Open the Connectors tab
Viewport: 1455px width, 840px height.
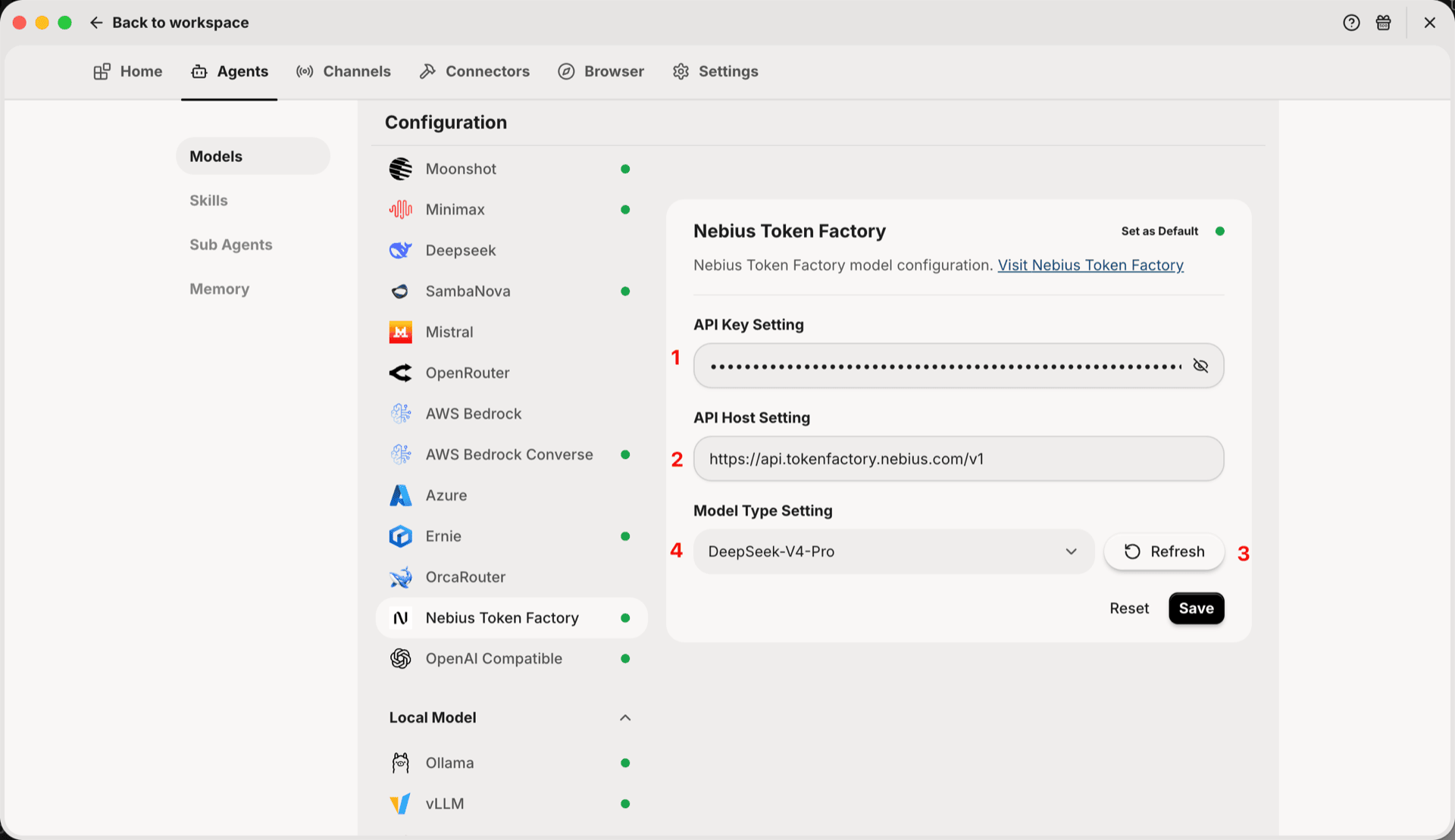tap(474, 71)
